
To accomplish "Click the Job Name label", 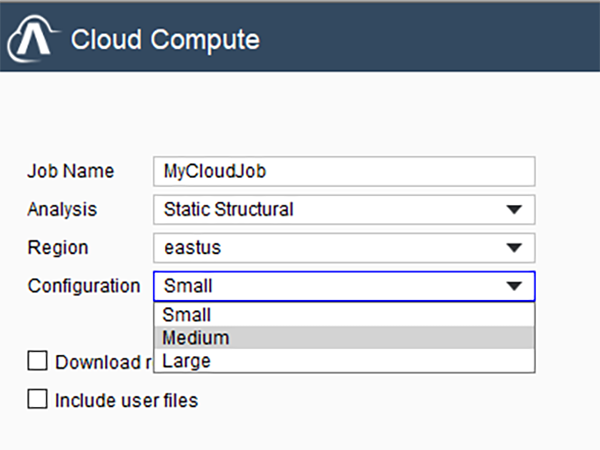I will click(x=70, y=171).
